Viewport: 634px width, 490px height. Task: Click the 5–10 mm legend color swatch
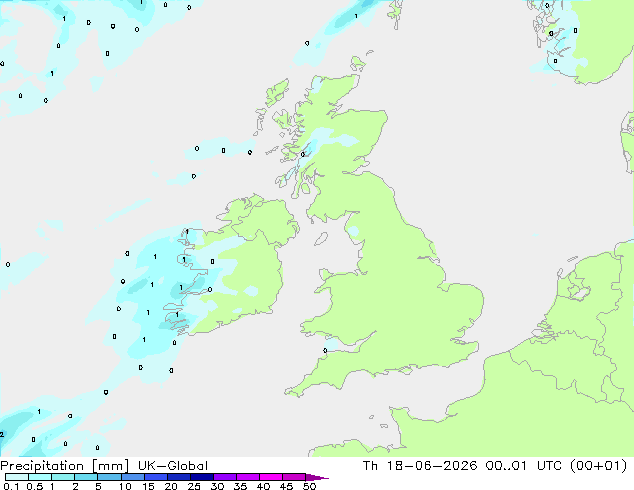click(x=109, y=477)
